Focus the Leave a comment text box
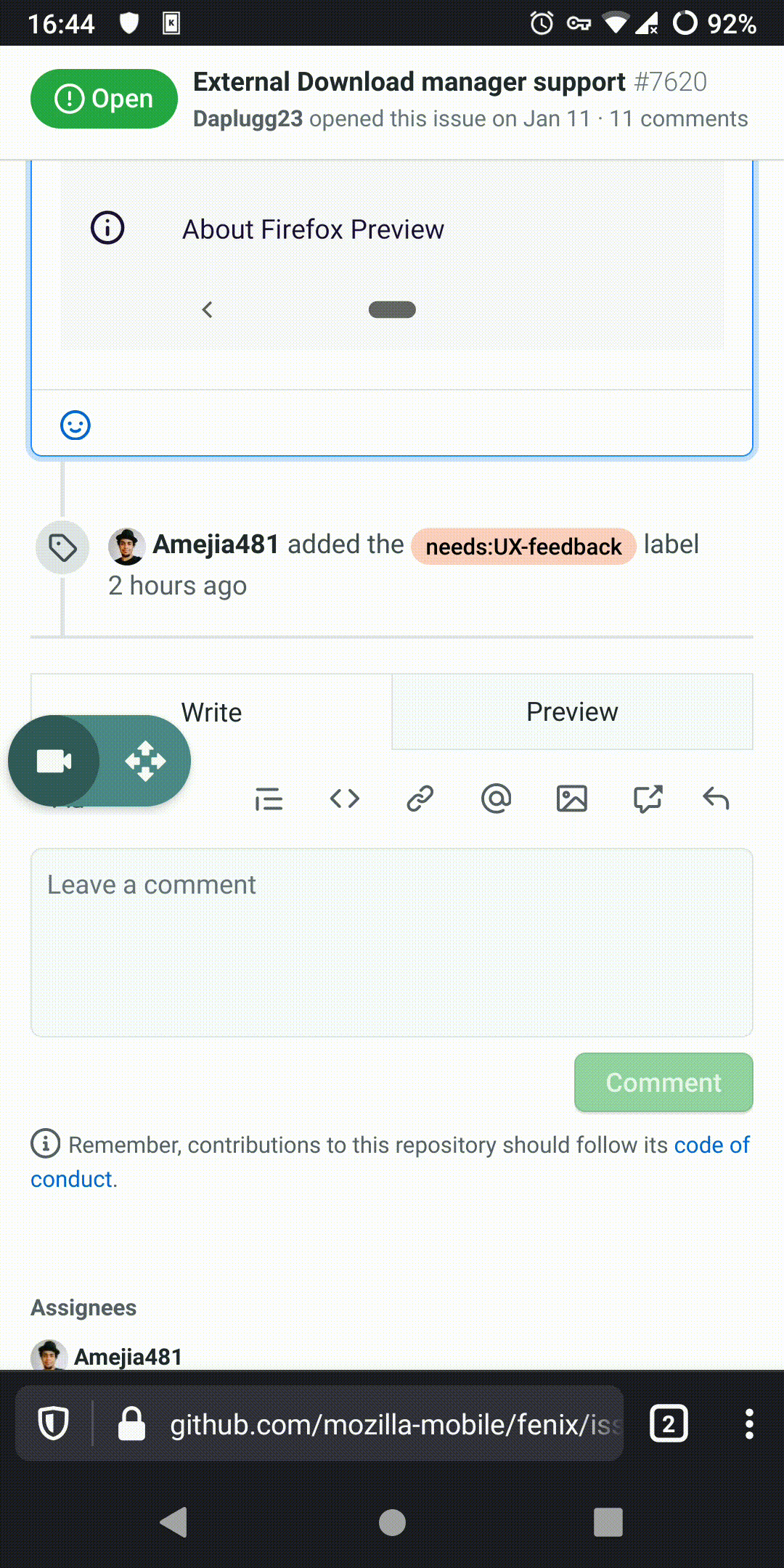784x1568 pixels. click(392, 942)
